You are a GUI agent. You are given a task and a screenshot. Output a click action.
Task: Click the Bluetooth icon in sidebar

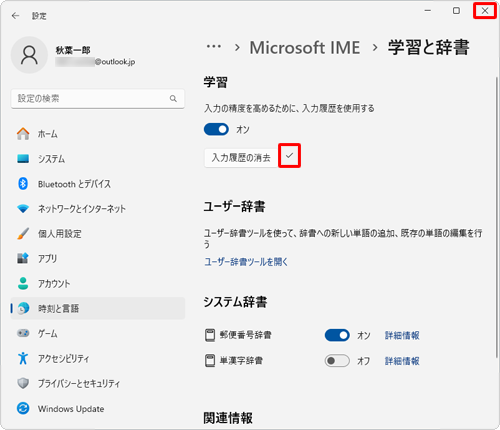click(x=23, y=184)
